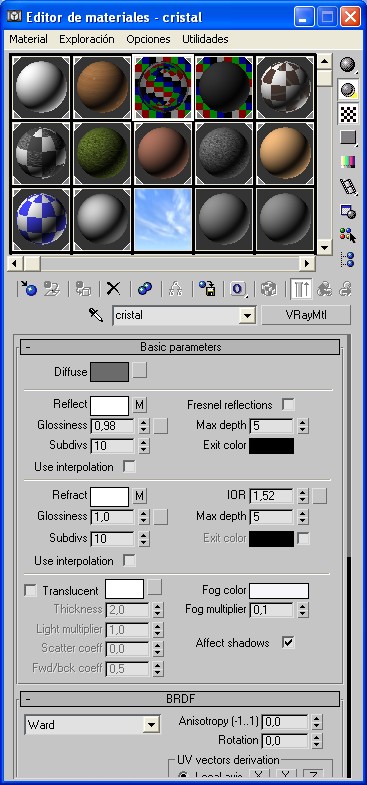This screenshot has width=367, height=785.
Task: Click the Reflect Glossiness map slot button
Action: [x=160, y=426]
